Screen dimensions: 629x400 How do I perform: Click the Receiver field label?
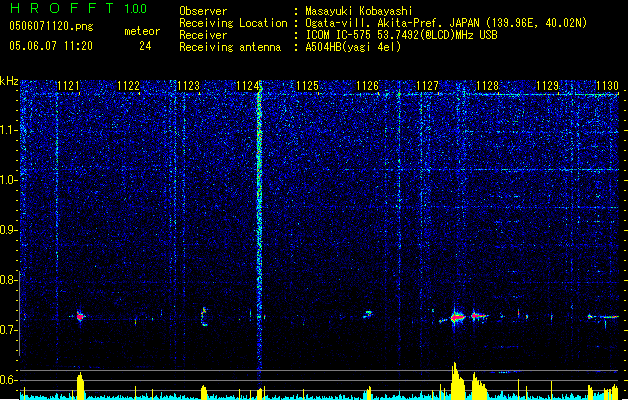click(203, 35)
